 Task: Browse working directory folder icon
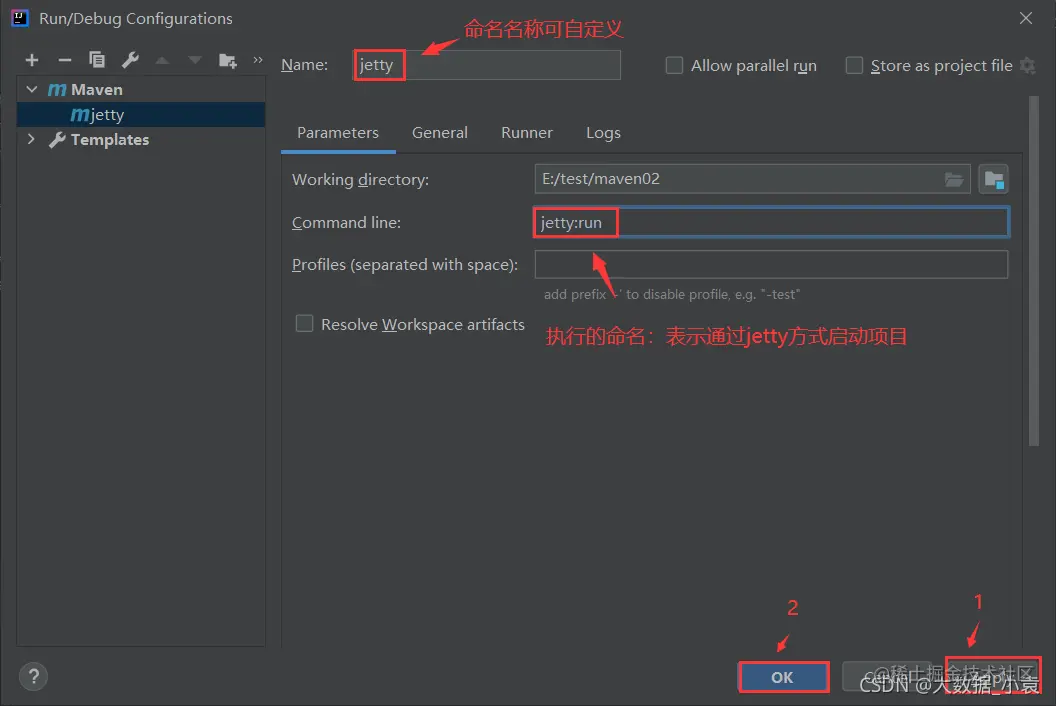coord(954,179)
